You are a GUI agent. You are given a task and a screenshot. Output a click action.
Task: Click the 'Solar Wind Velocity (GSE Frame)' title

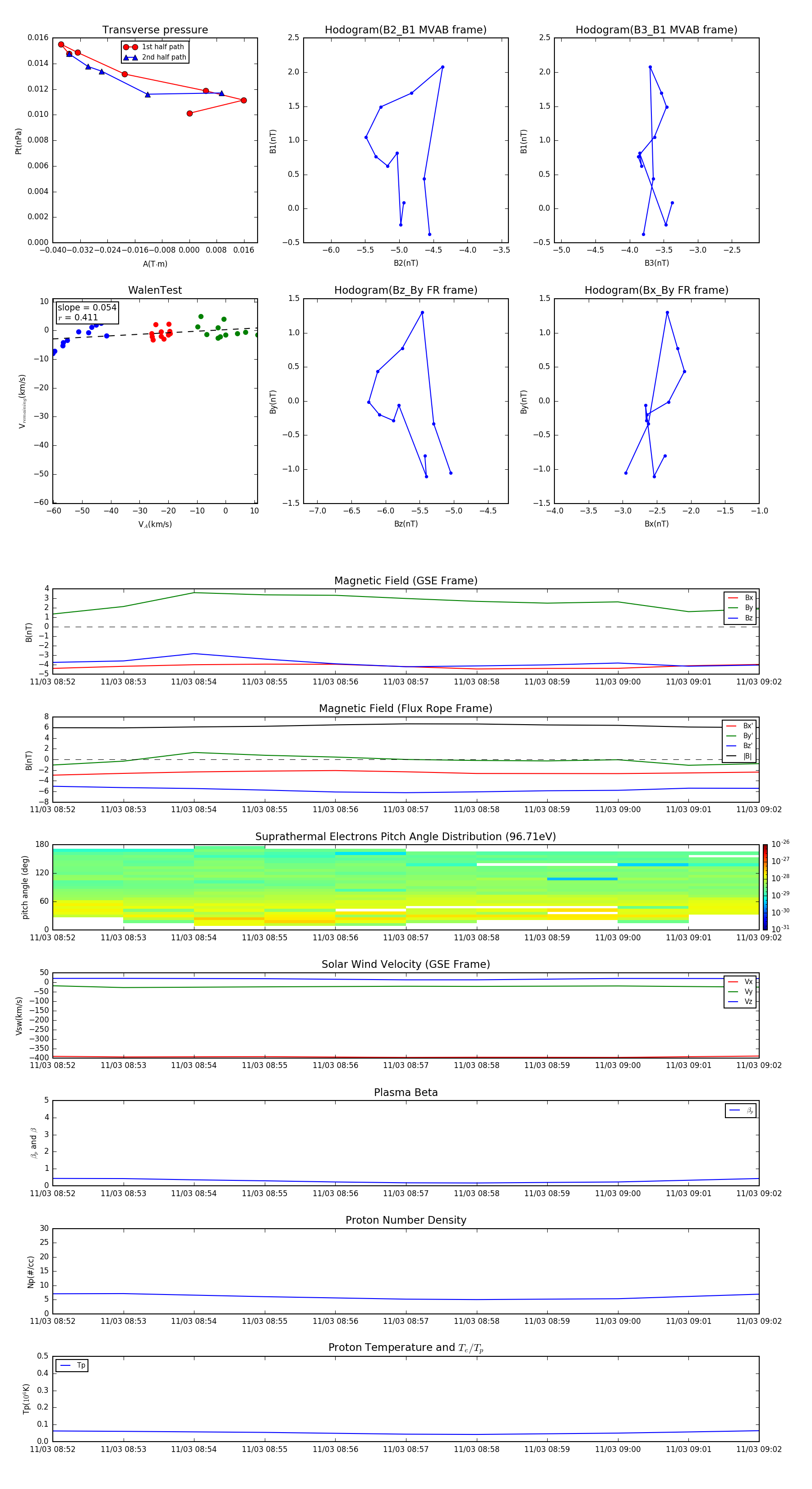(x=406, y=965)
